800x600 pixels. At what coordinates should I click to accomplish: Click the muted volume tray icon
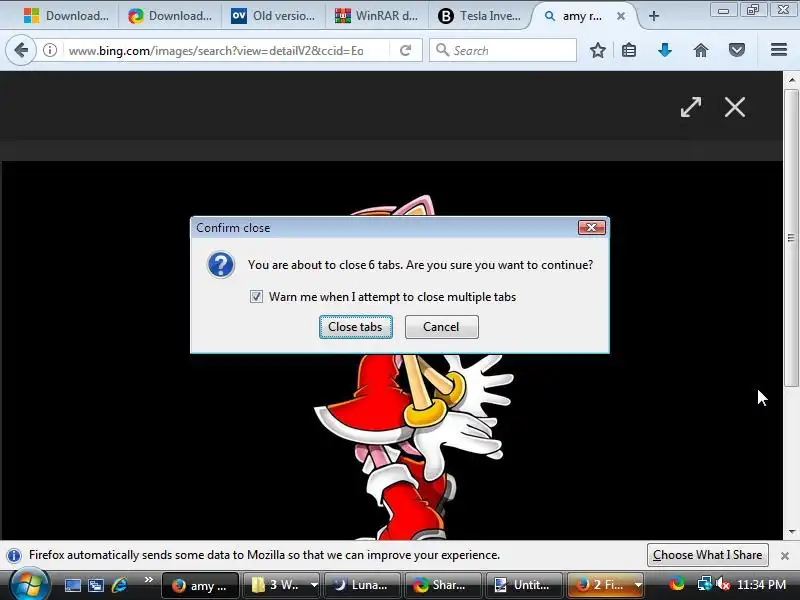tap(722, 584)
